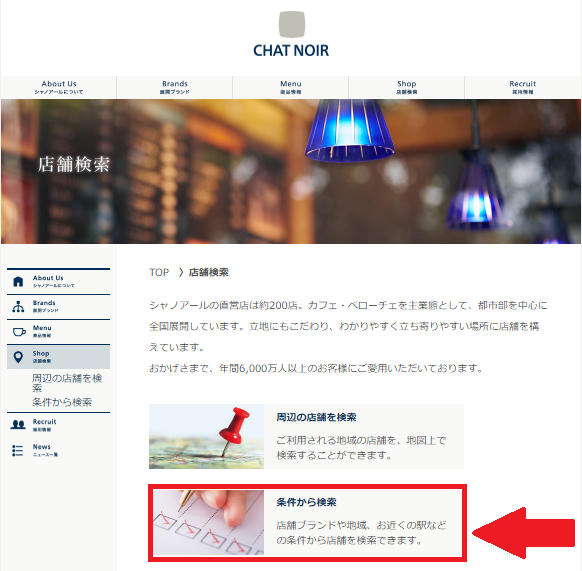The height and width of the screenshot is (571, 582).
Task: Select the coffee cup Menu icon
Action: click(x=19, y=332)
